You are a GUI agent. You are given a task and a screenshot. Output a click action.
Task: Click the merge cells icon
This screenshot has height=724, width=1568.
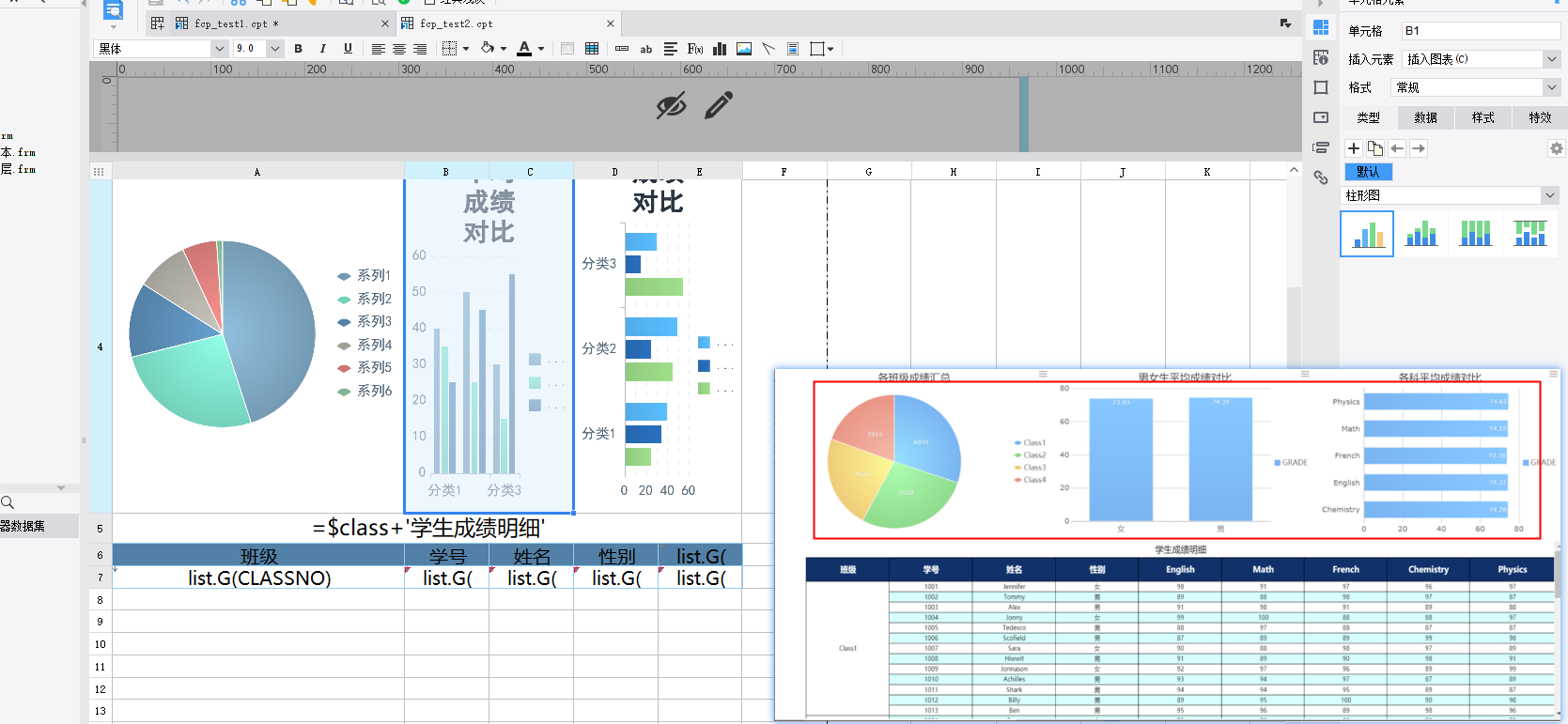click(567, 49)
